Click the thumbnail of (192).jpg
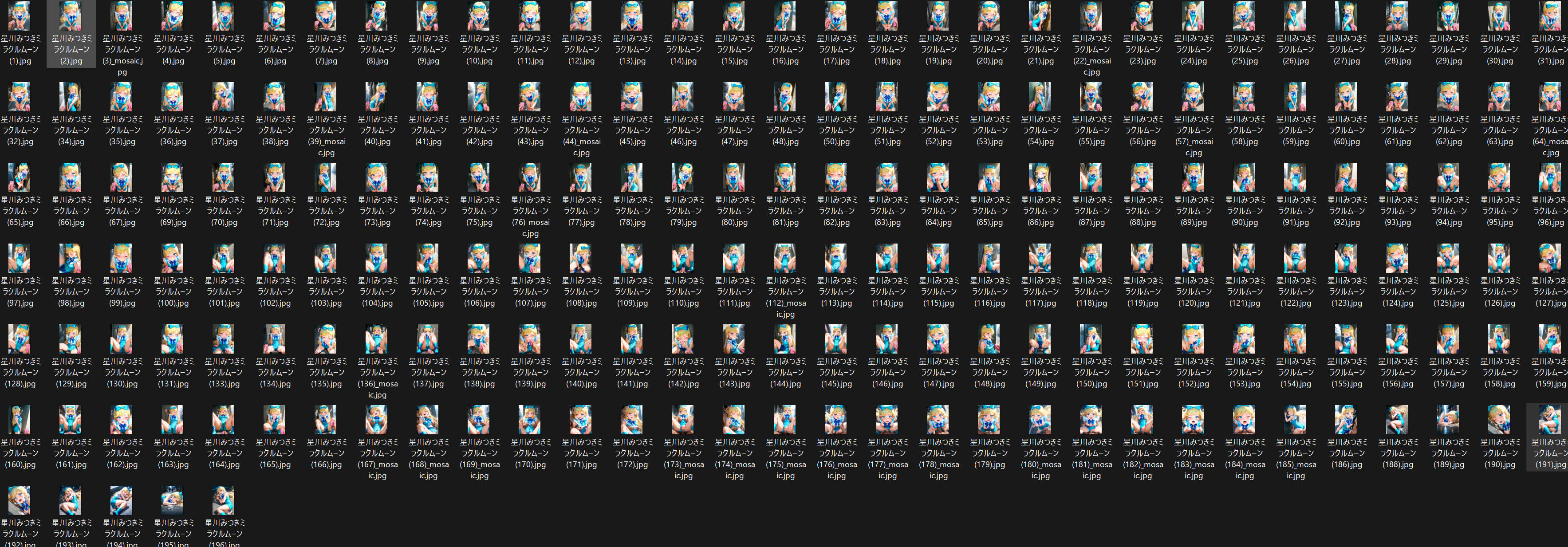The width and height of the screenshot is (1568, 547). click(x=20, y=500)
